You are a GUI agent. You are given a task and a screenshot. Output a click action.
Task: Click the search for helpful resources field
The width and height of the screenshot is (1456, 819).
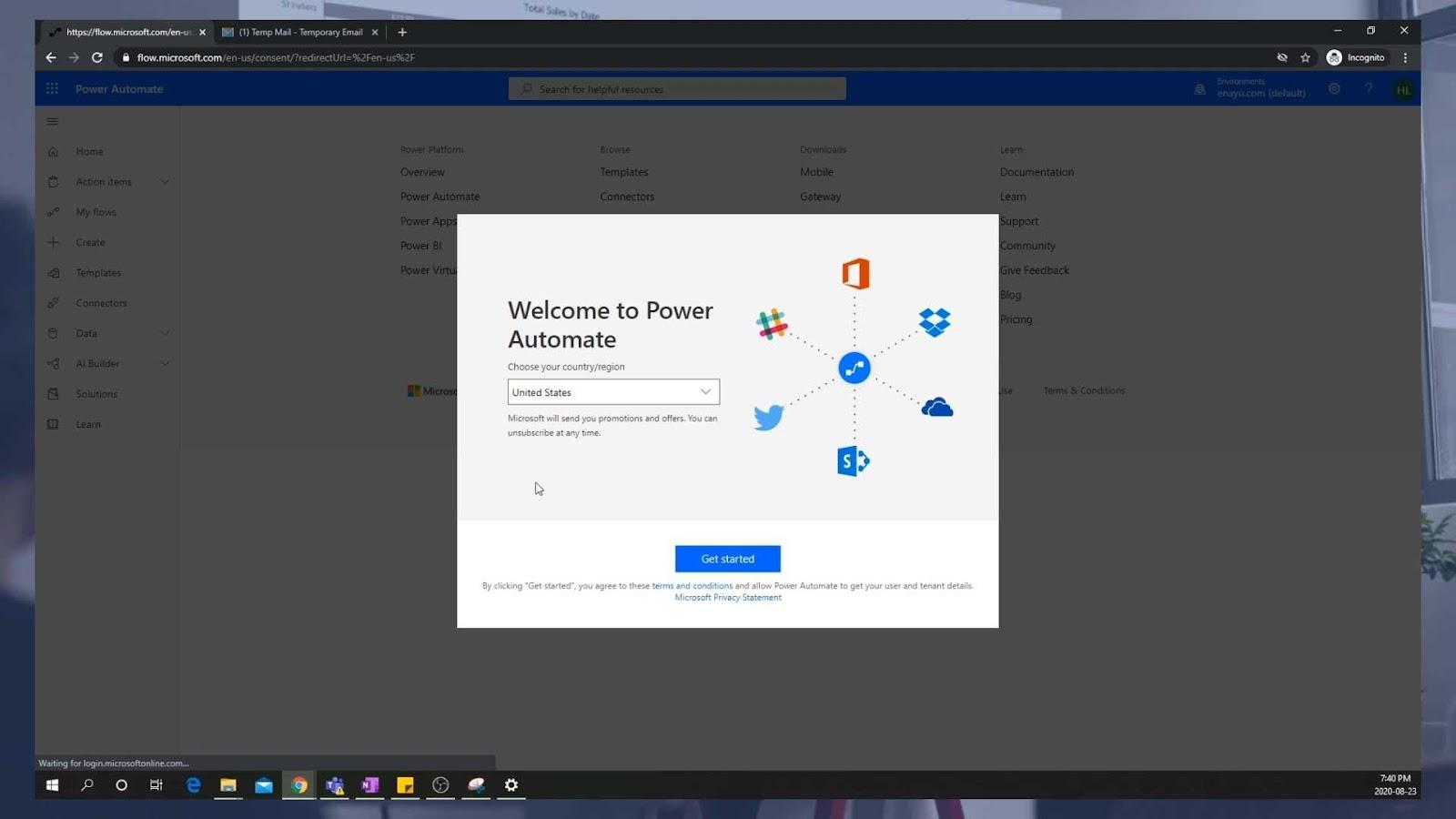point(677,89)
